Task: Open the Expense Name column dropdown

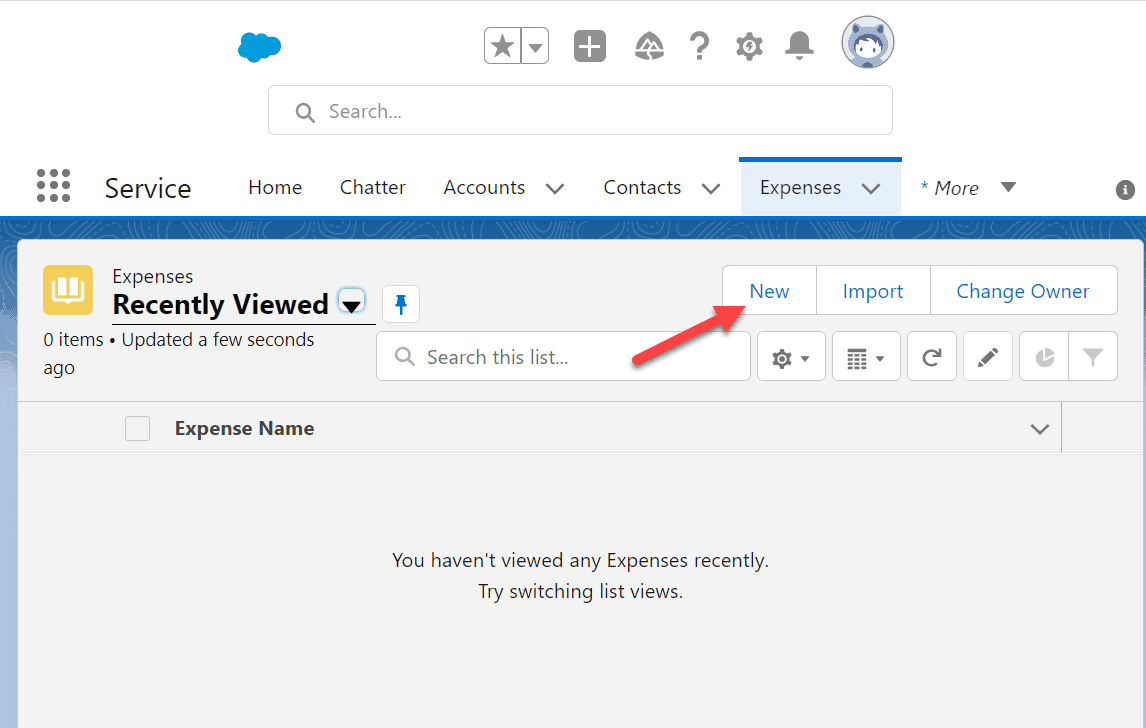Action: pyautogui.click(x=1040, y=427)
